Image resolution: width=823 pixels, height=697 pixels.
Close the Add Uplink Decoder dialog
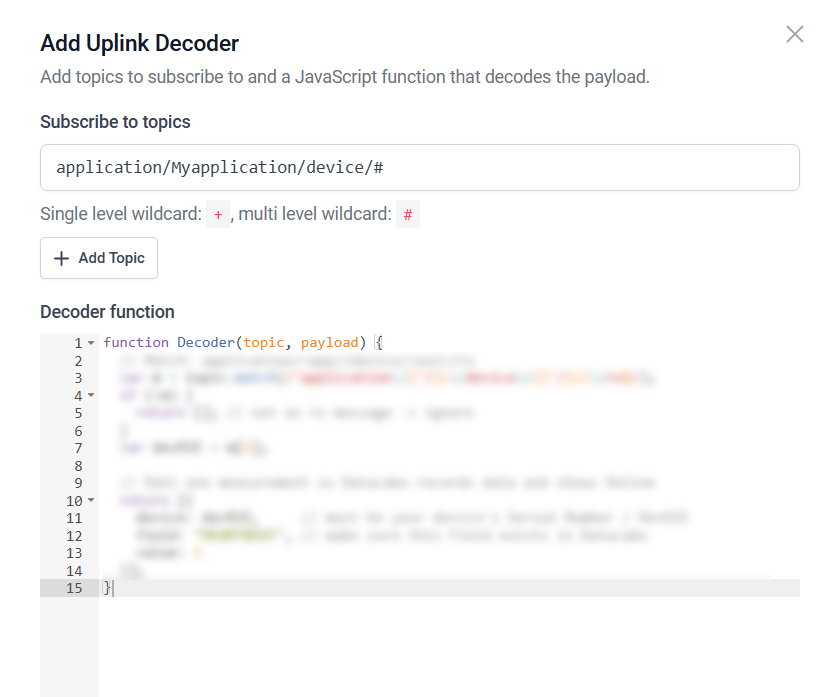pyautogui.click(x=794, y=34)
